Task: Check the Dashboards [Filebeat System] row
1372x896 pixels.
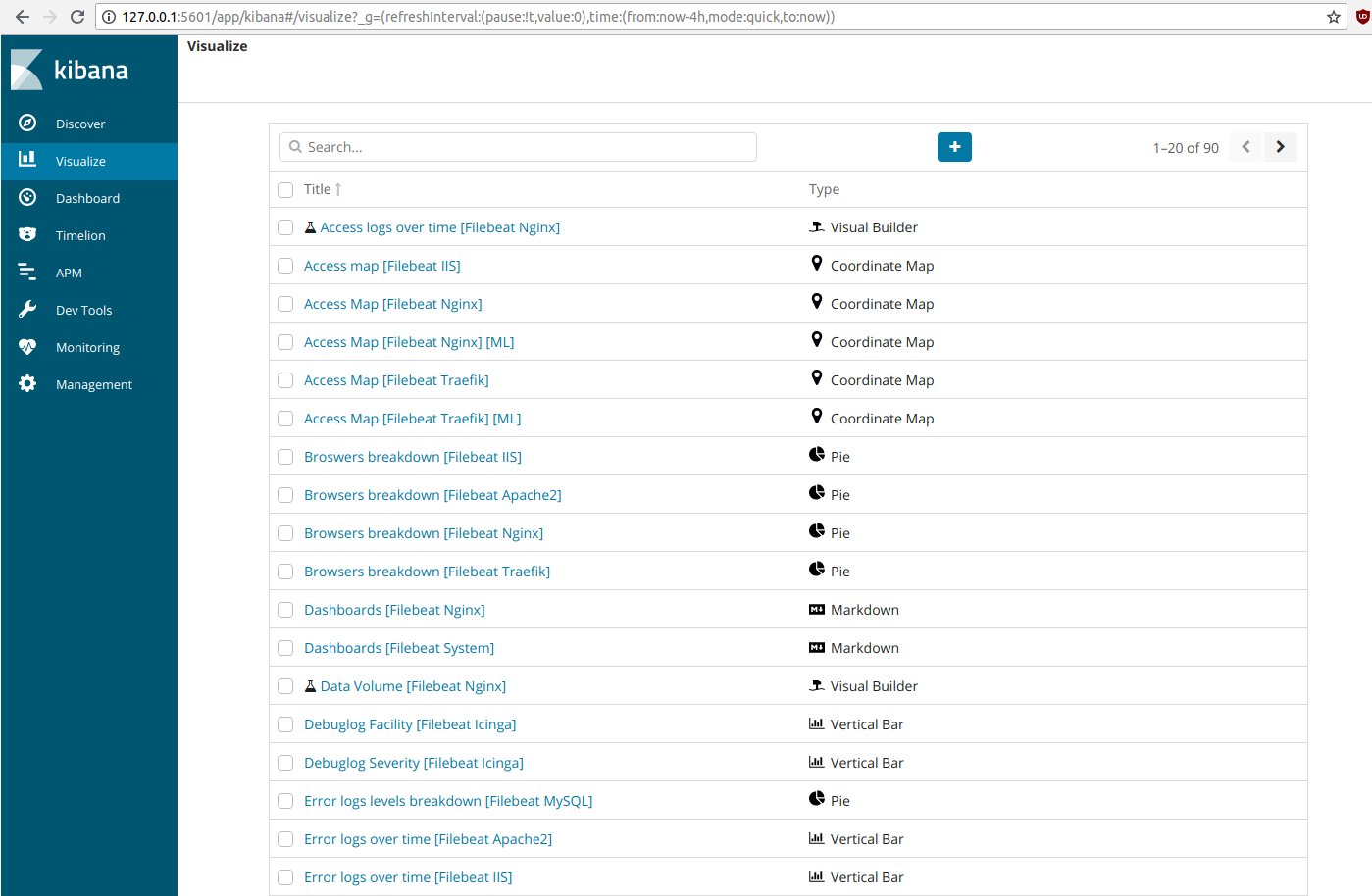Action: tap(285, 648)
